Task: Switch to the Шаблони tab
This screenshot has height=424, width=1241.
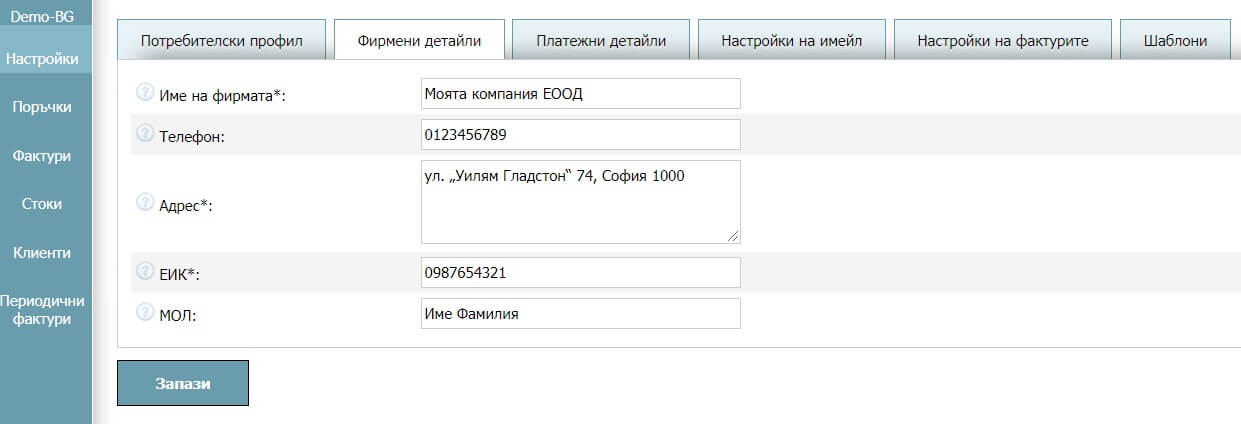Action: 1174,40
